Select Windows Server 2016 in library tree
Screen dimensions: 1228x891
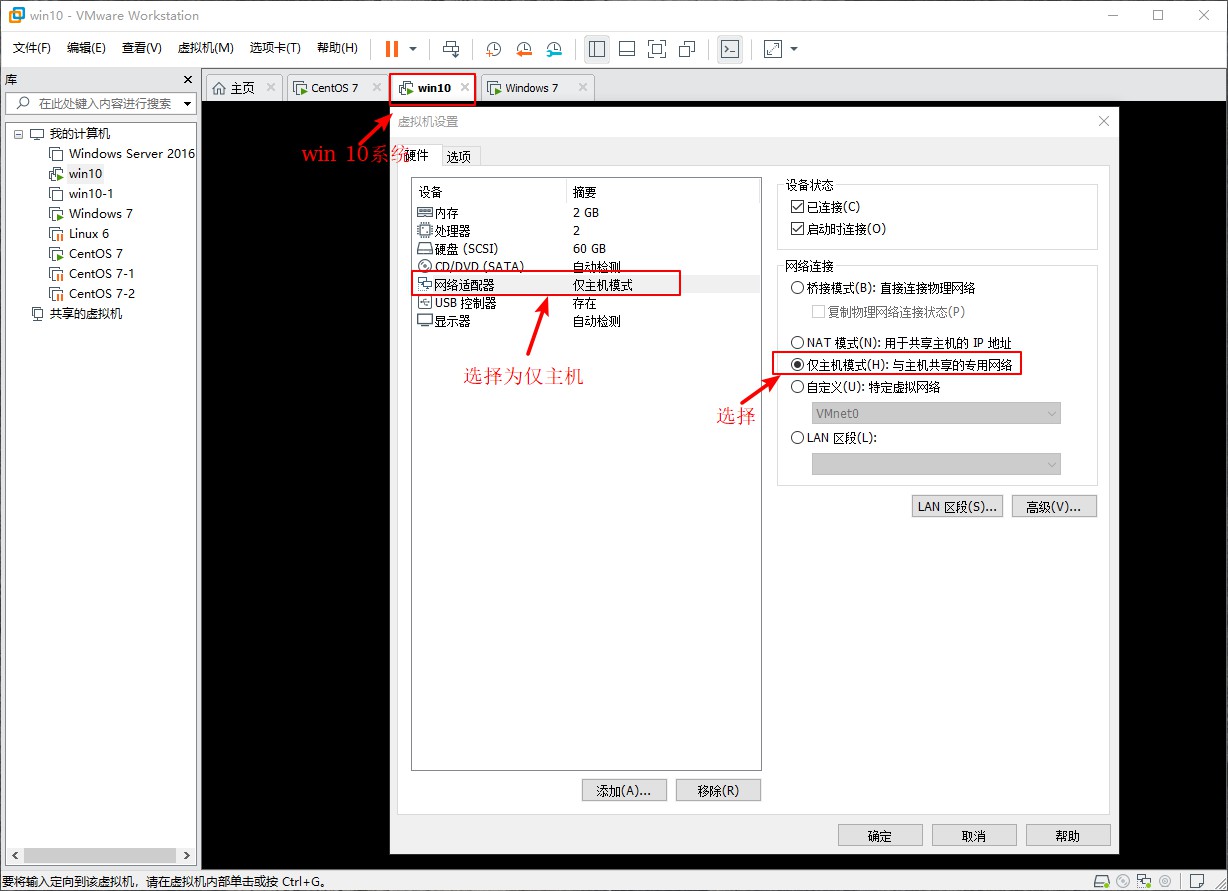[131, 154]
